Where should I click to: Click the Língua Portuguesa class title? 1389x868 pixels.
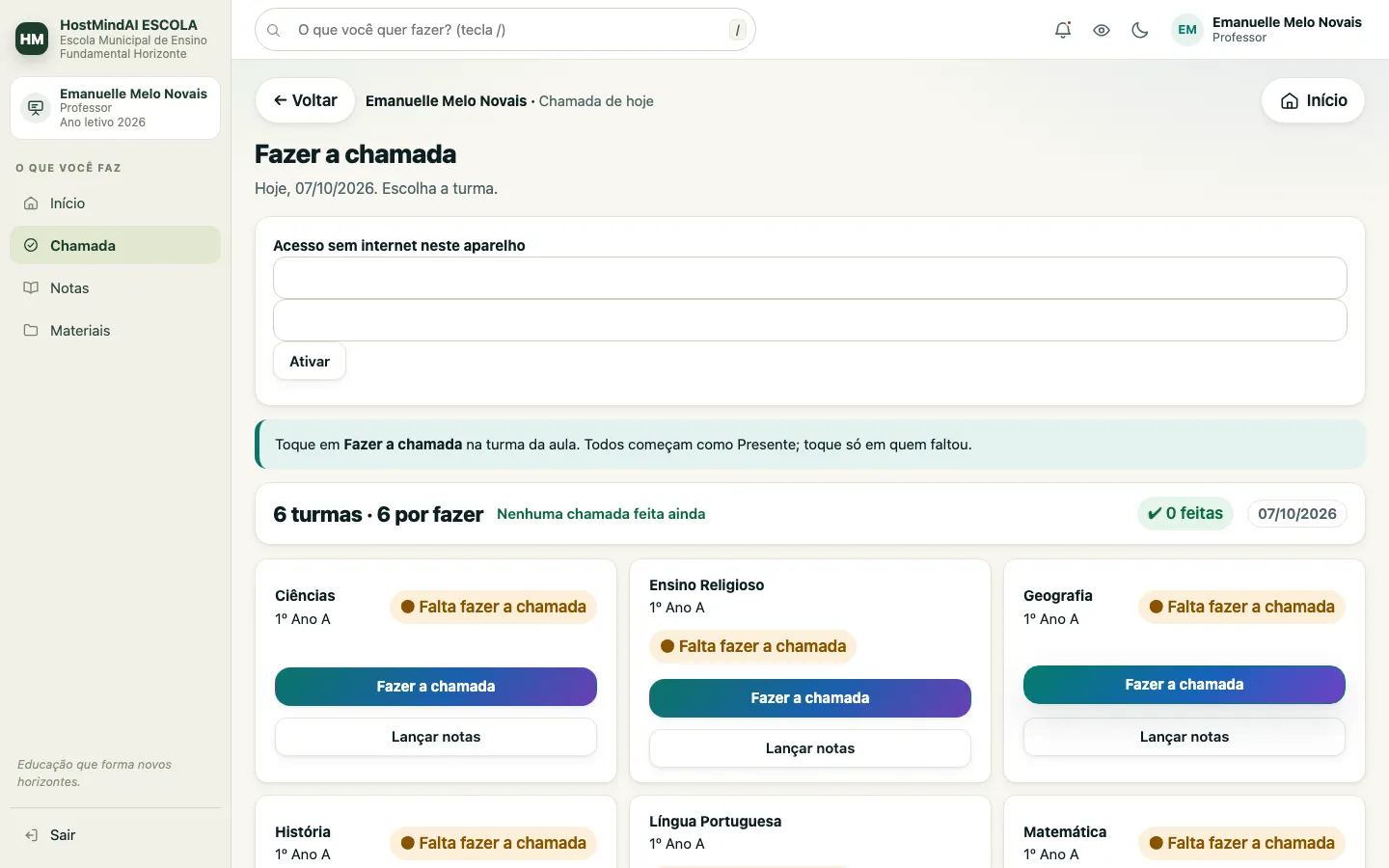(716, 822)
